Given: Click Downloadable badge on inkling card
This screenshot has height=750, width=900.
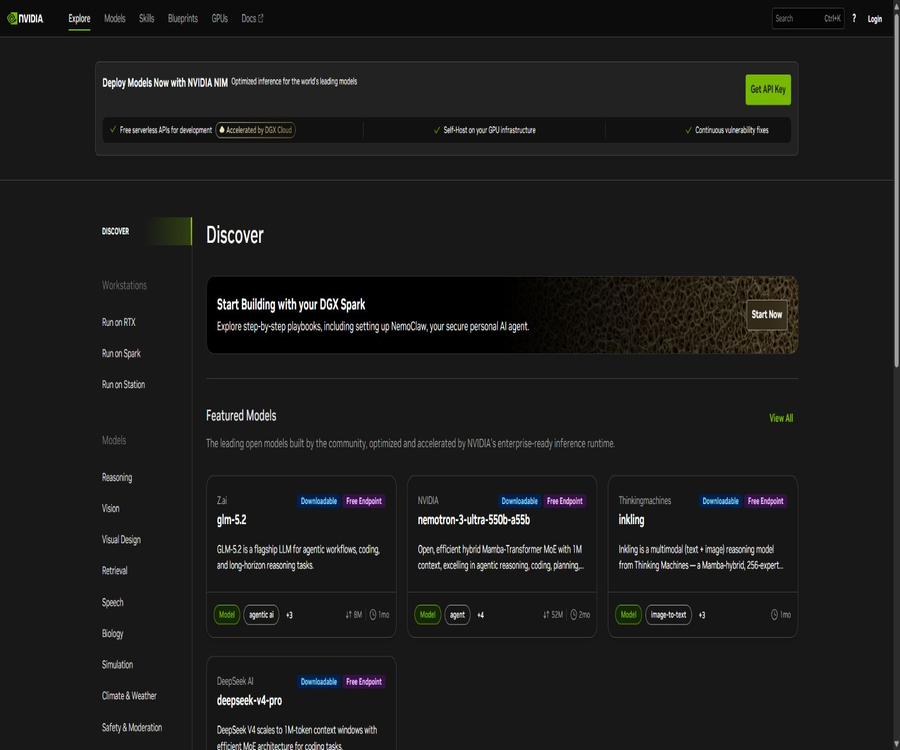Looking at the screenshot, I should pos(720,501).
